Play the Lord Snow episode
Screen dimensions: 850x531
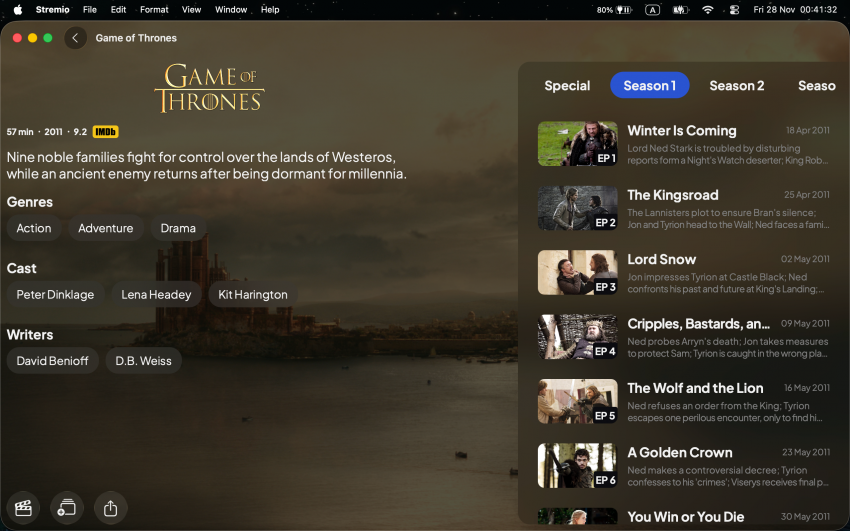pos(661,260)
